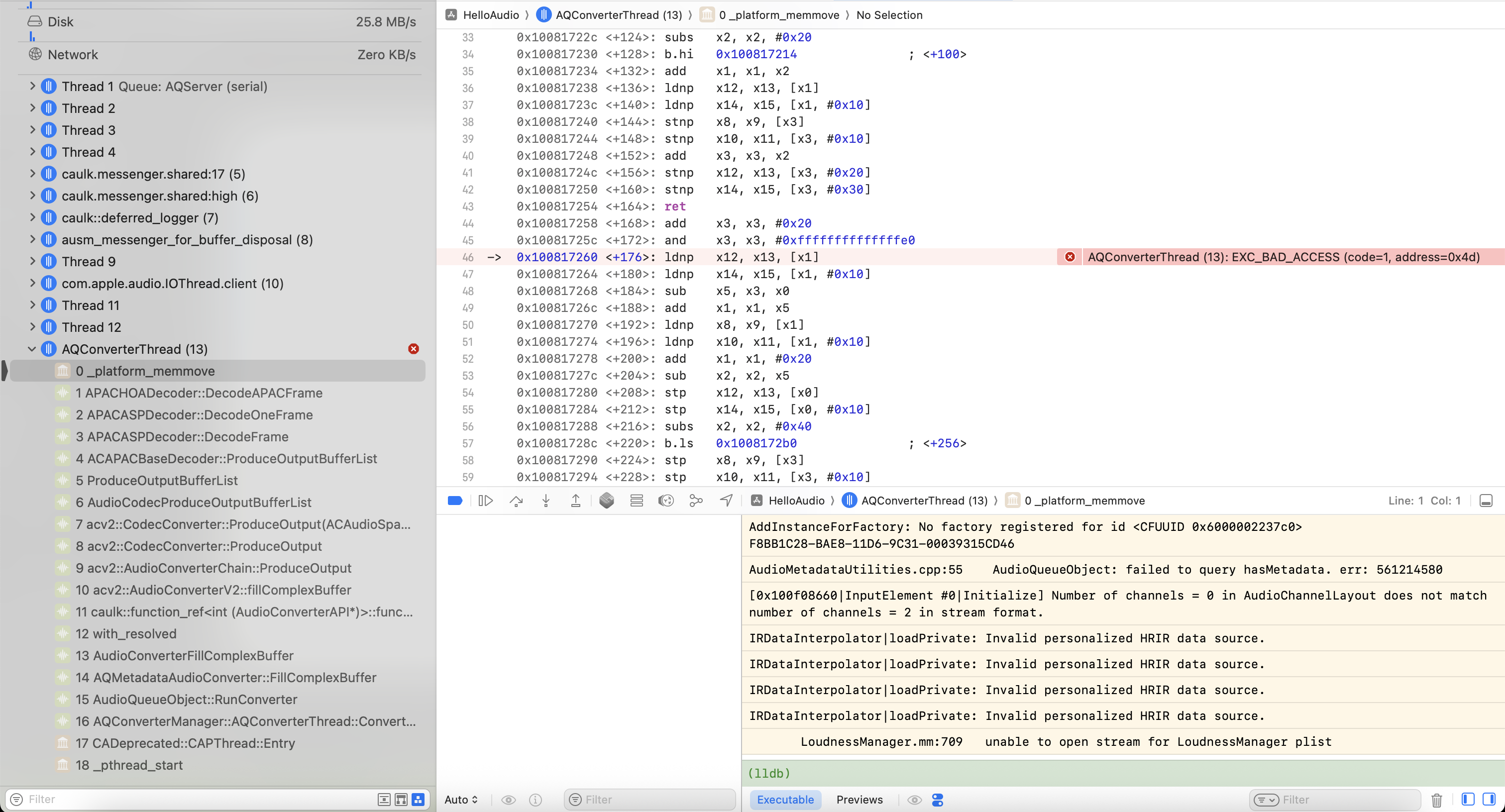Viewport: 1505px width, 812px height.
Task: Click the console Filter field
Action: pos(1334,800)
